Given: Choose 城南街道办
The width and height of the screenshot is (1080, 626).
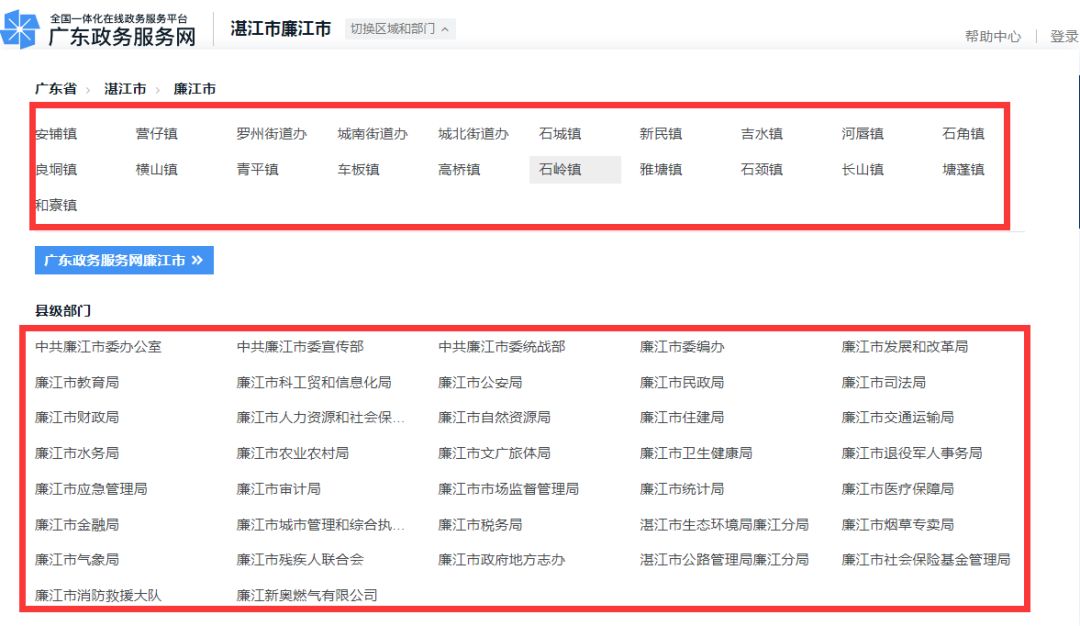Looking at the screenshot, I should 373,134.
